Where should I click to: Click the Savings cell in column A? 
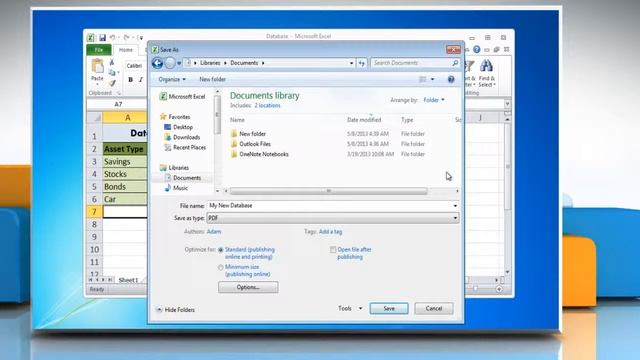125,162
